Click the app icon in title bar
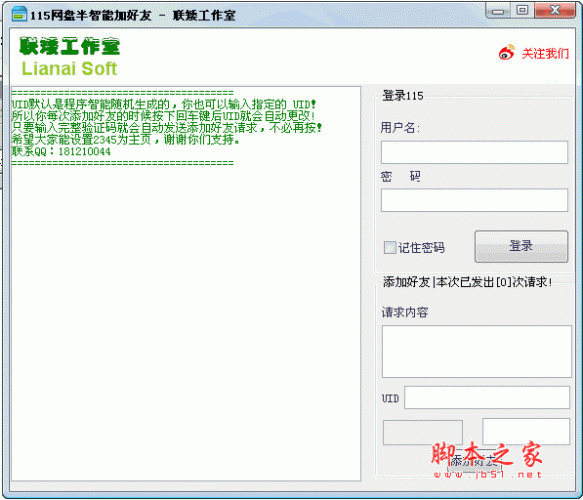Viewport: 583px width, 500px height. point(19,14)
